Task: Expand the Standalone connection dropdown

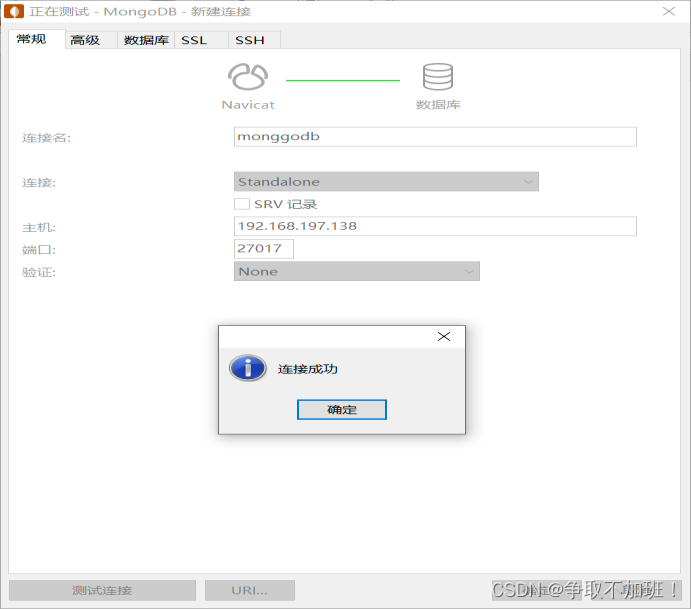Action: point(386,182)
